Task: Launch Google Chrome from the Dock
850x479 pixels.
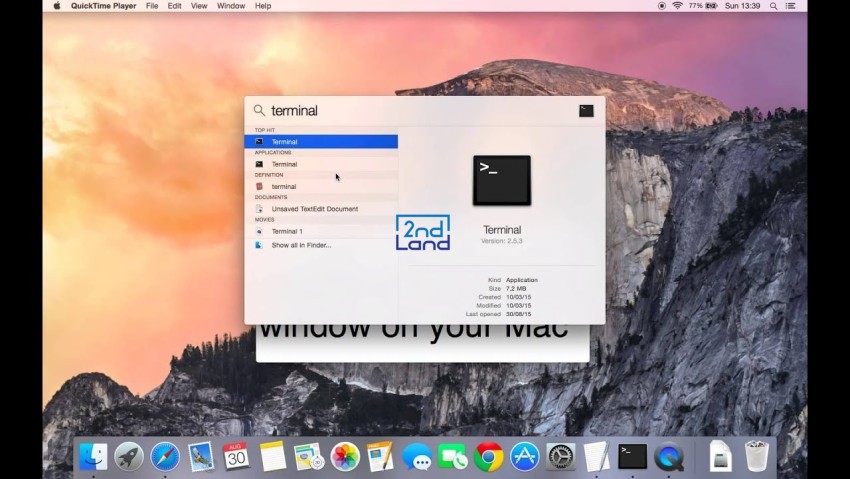Action: coord(488,456)
